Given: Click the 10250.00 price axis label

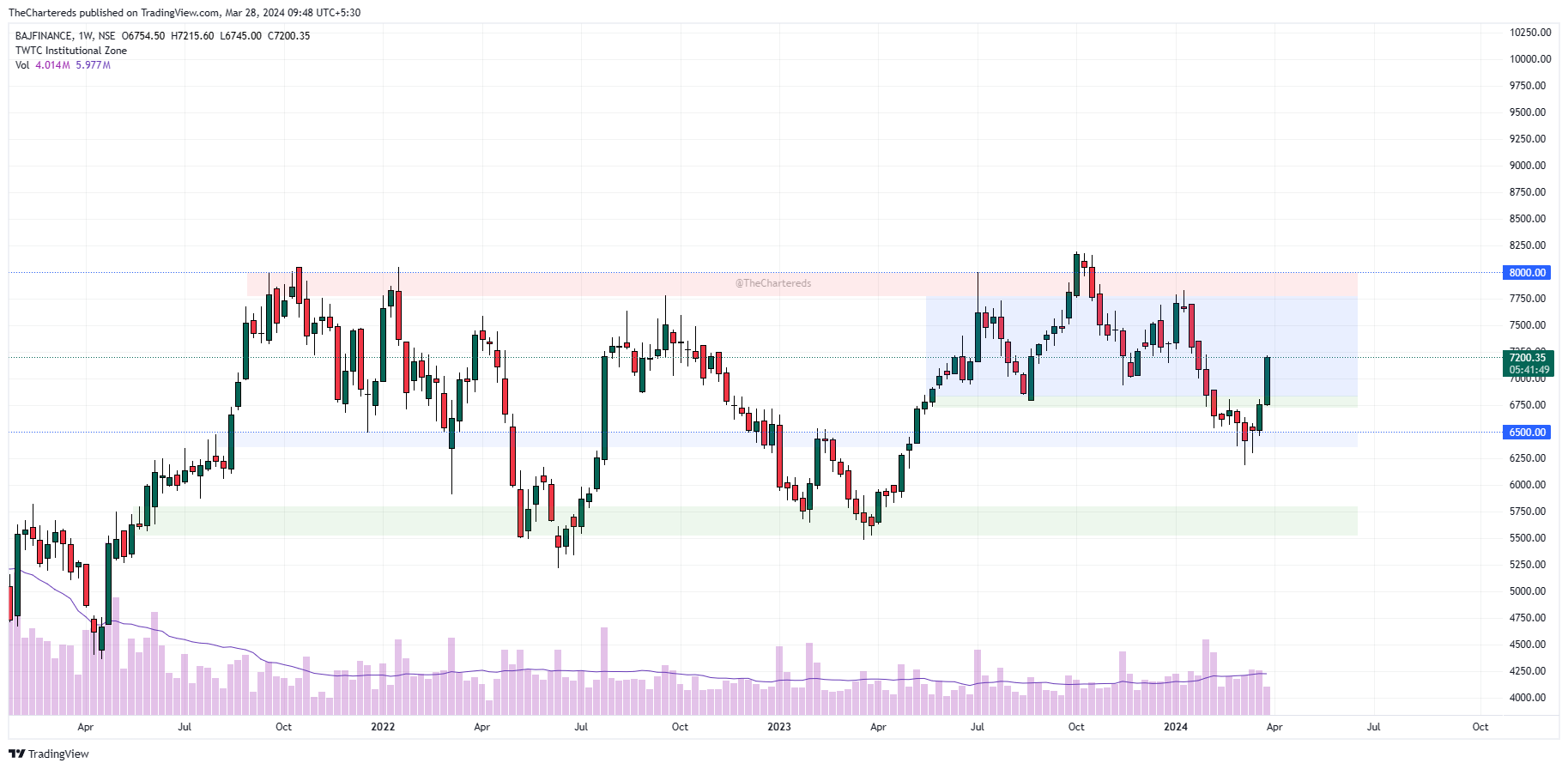Looking at the screenshot, I should [x=1530, y=33].
